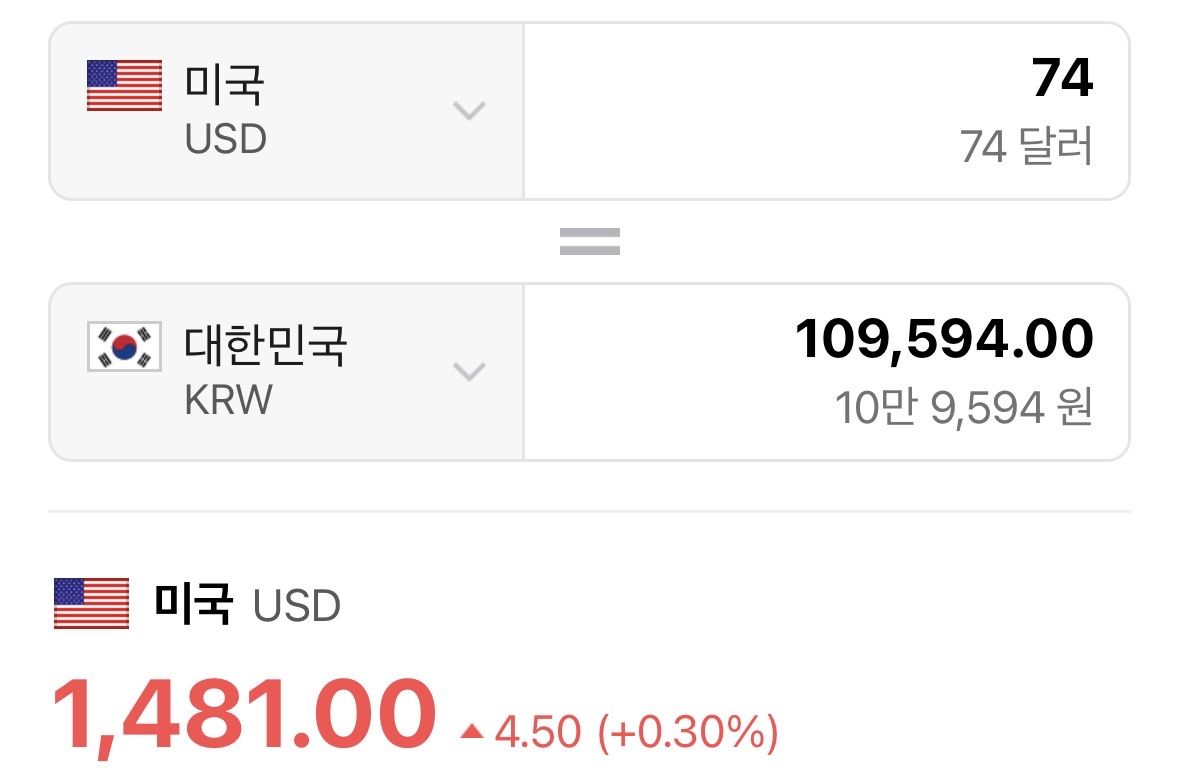Screen dimensions: 1179x775
Task: Click the "10만 9,594 원" caption text
Action: point(963,409)
